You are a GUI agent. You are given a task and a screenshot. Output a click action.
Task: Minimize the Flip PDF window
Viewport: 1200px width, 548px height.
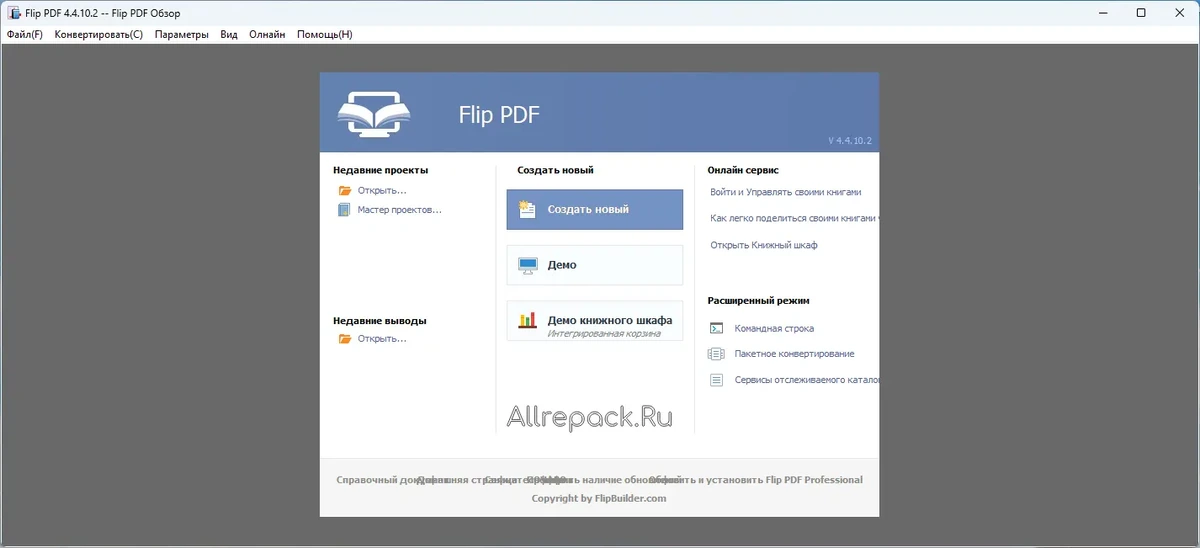(1103, 13)
